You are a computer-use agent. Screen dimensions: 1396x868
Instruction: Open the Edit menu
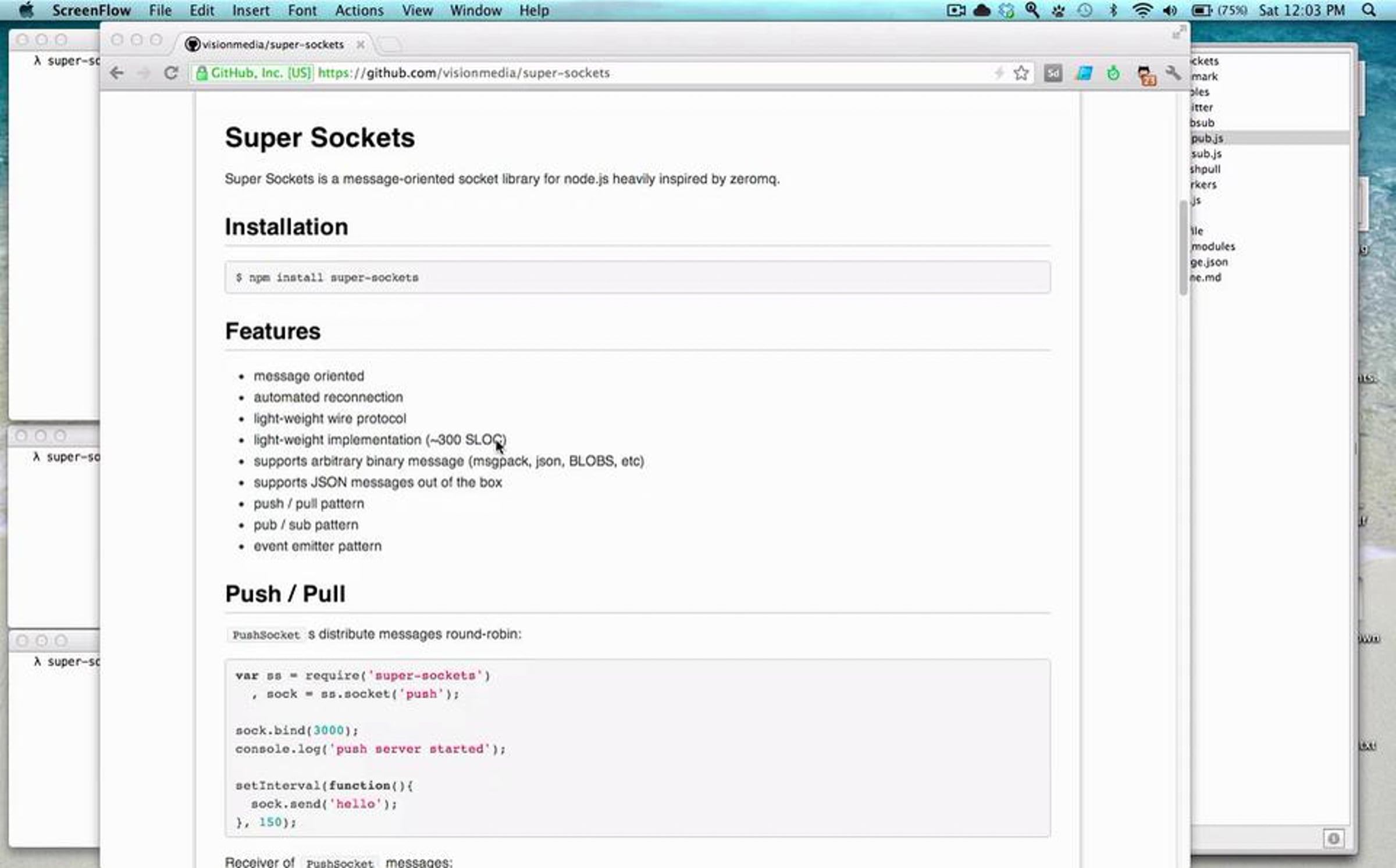[x=202, y=10]
